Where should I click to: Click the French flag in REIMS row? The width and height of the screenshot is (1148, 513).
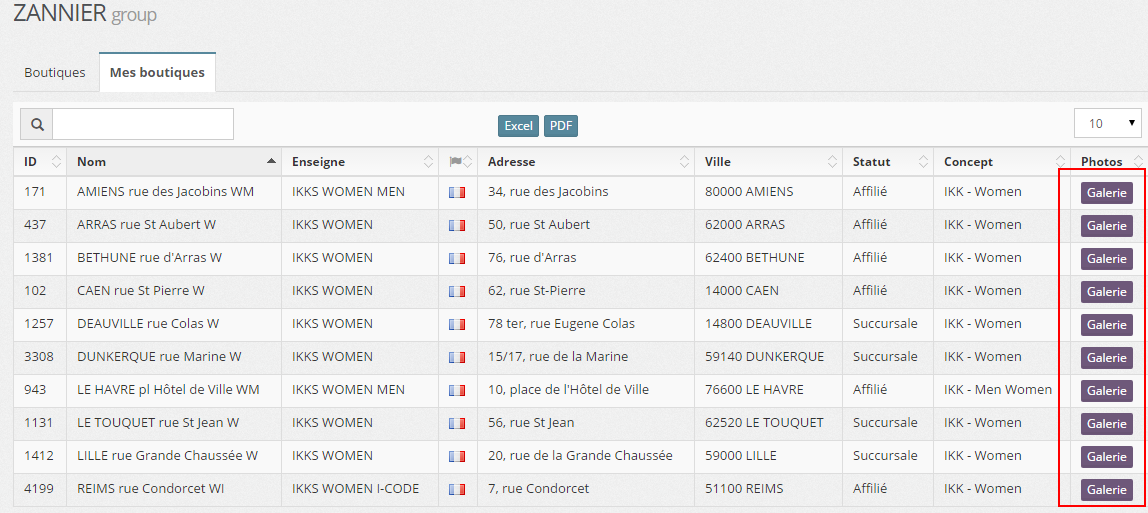coord(457,490)
